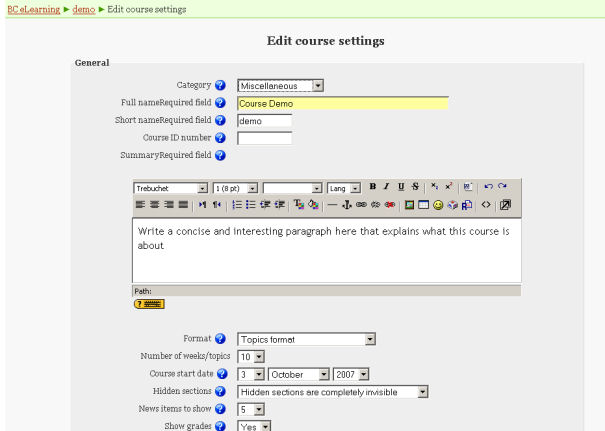Apply underline formatting in the editor
This screenshot has width=605, height=431.
coord(400,187)
